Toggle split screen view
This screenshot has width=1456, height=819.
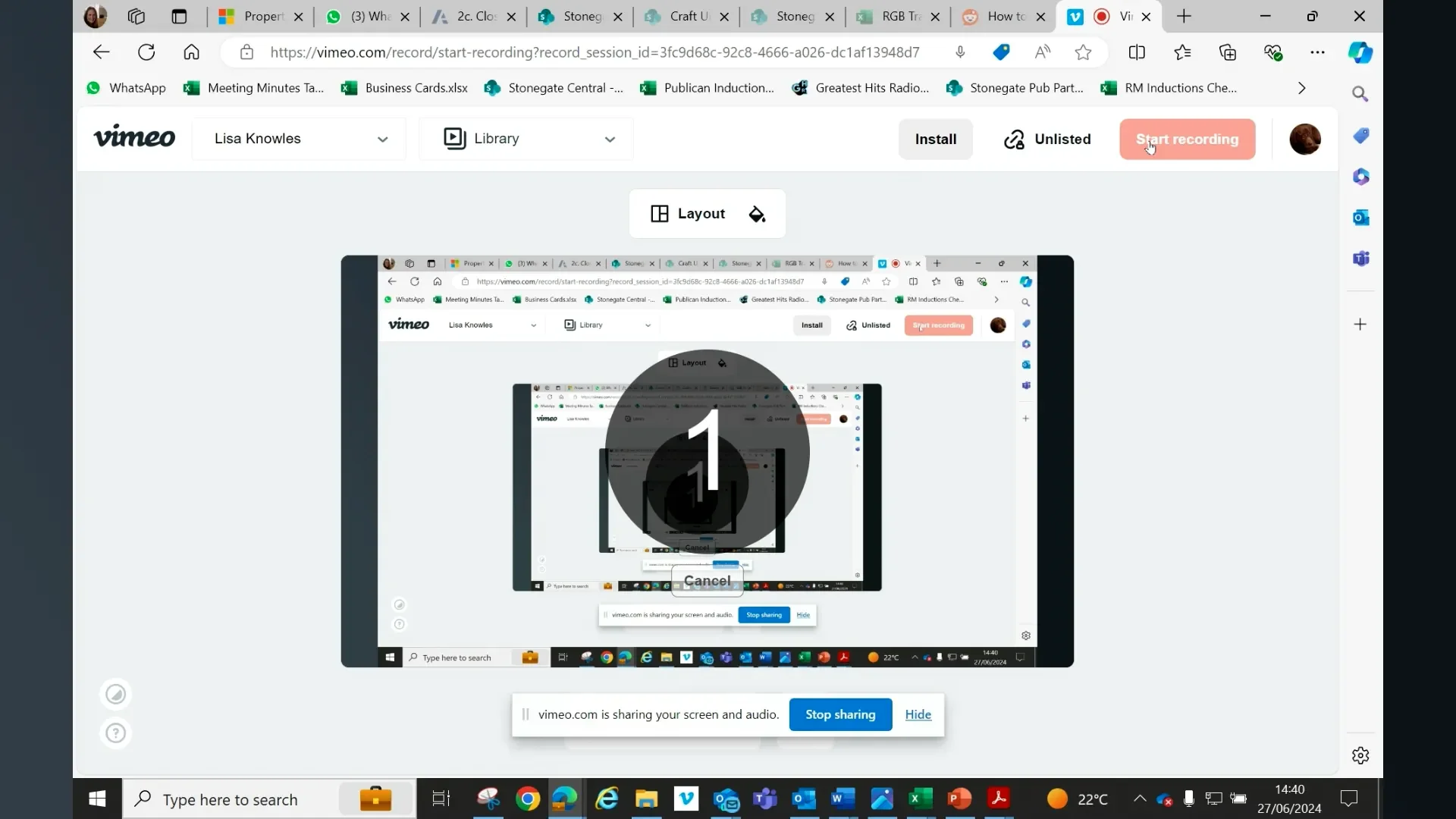click(1137, 52)
